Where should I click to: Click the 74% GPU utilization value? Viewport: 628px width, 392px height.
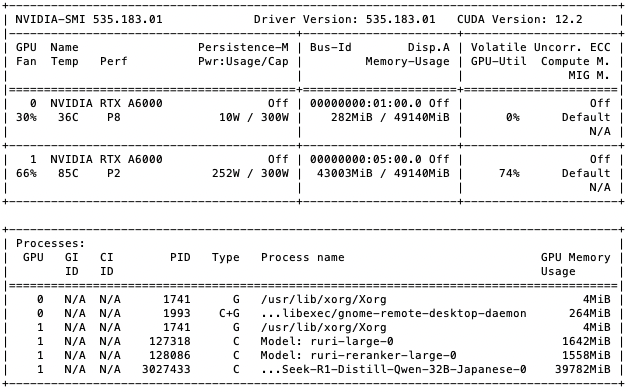(509, 173)
